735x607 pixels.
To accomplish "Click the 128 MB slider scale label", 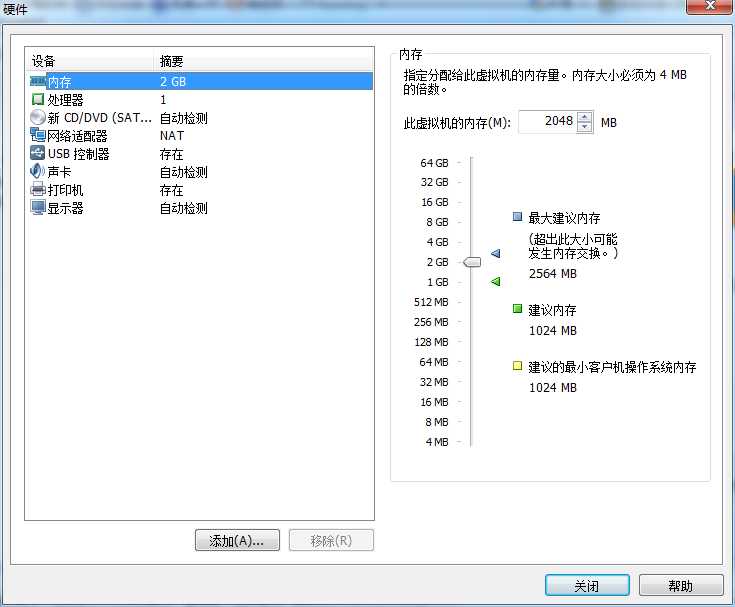I will [431, 342].
